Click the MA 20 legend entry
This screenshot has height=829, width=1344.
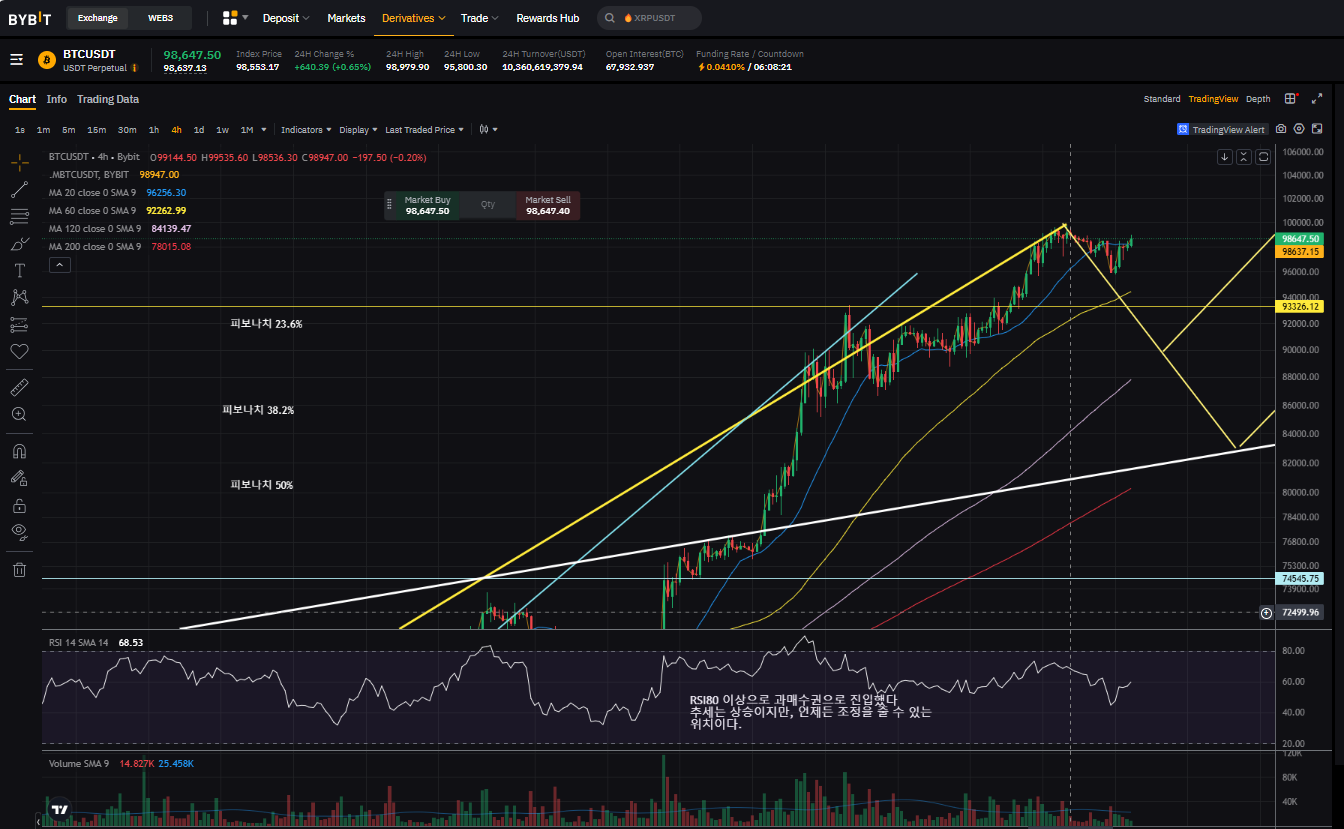click(x=117, y=193)
